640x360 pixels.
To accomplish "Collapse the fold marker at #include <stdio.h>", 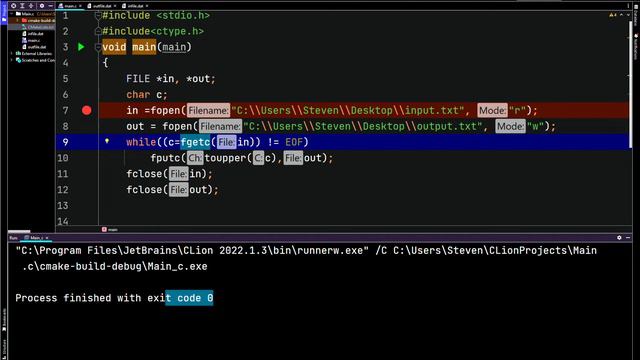I will click(98, 16).
